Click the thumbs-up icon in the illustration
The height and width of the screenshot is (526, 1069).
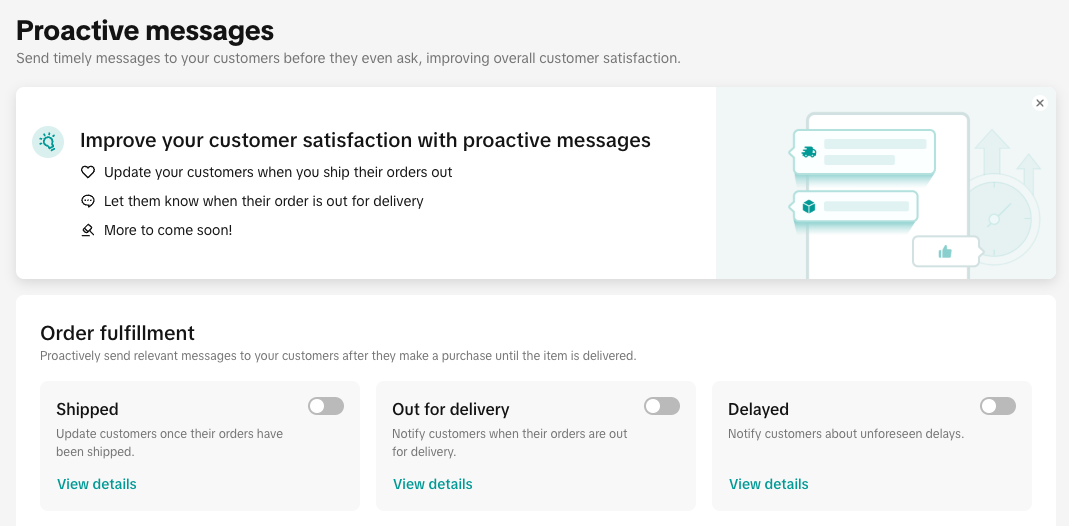point(945,252)
